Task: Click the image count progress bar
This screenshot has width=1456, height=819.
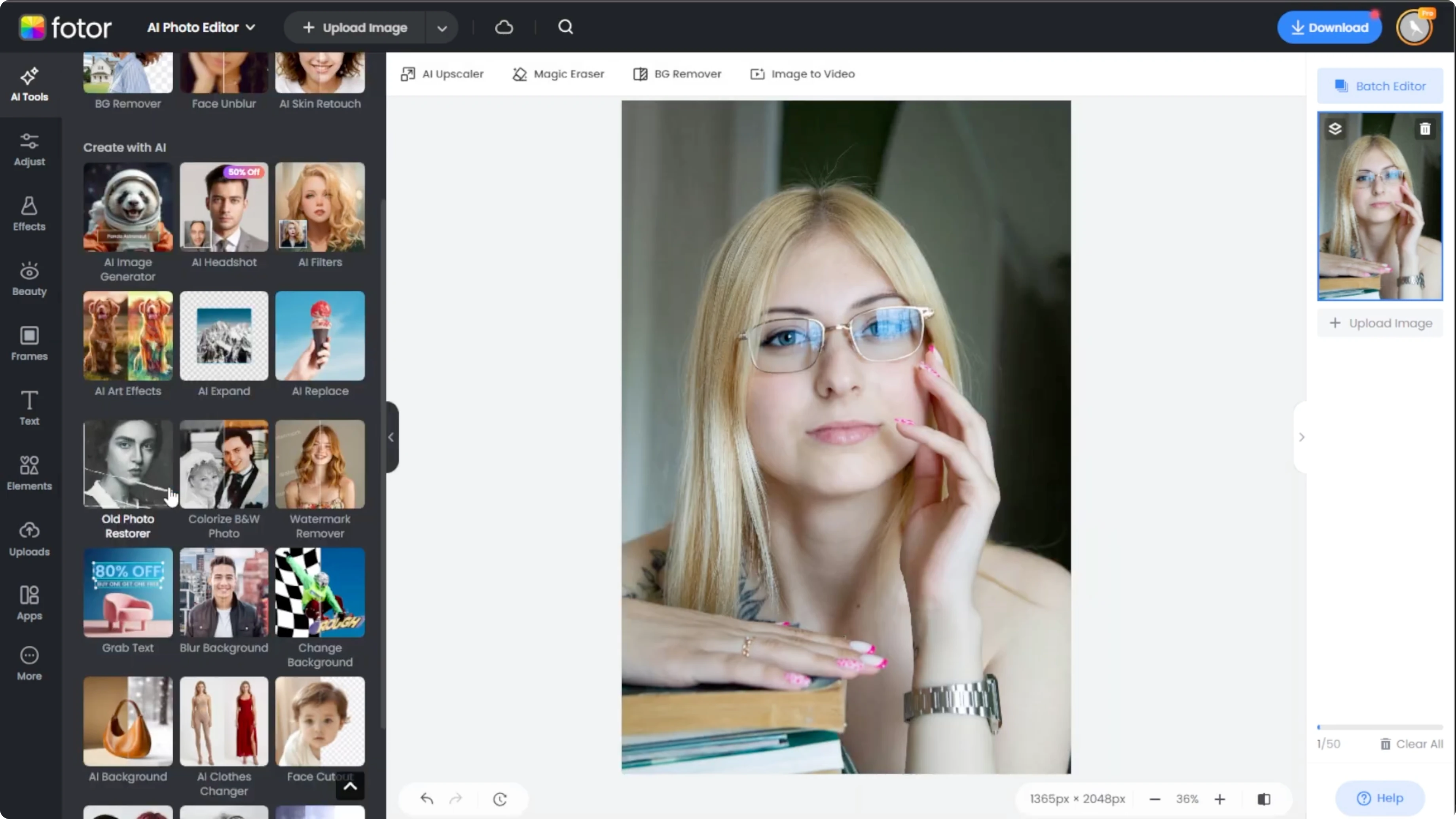Action: (x=1380, y=728)
